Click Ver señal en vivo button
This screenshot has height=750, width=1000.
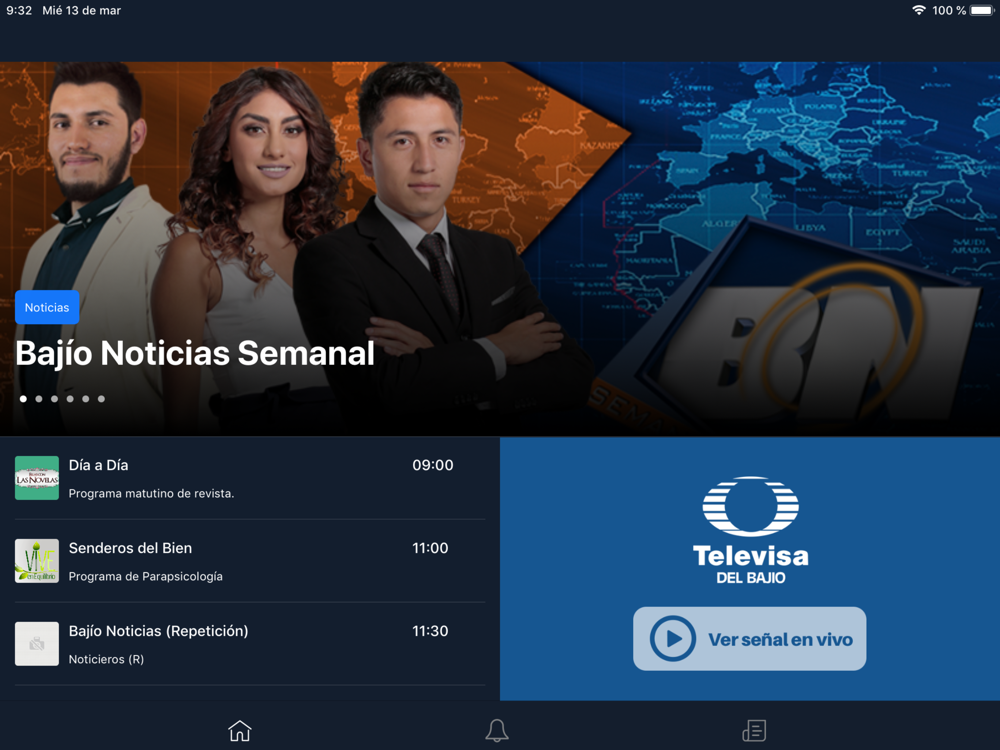coord(749,638)
